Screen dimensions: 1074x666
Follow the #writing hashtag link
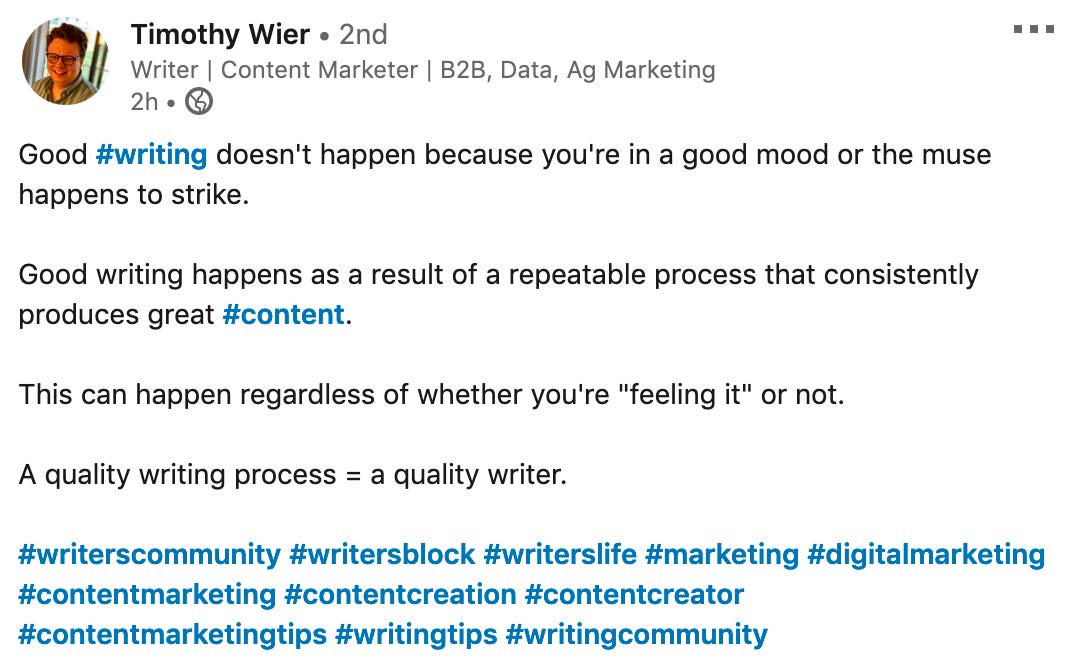151,155
